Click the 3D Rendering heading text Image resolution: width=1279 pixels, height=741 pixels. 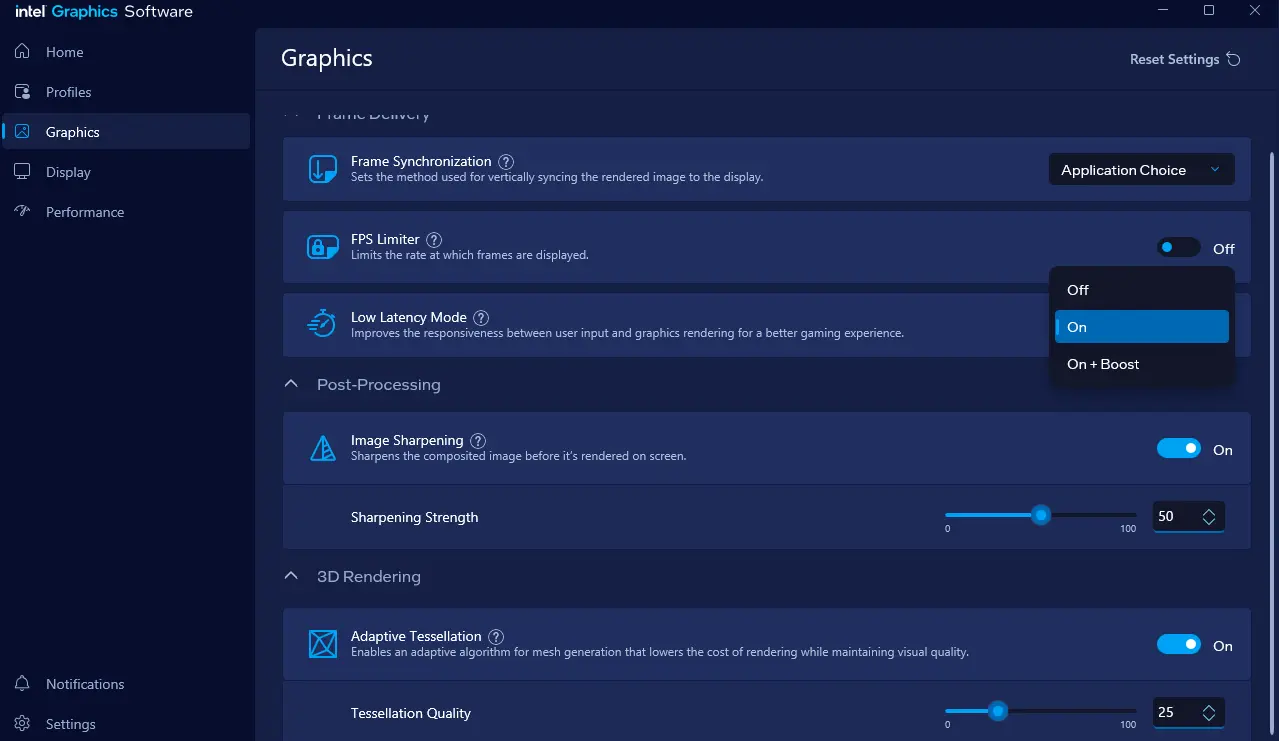point(368,576)
